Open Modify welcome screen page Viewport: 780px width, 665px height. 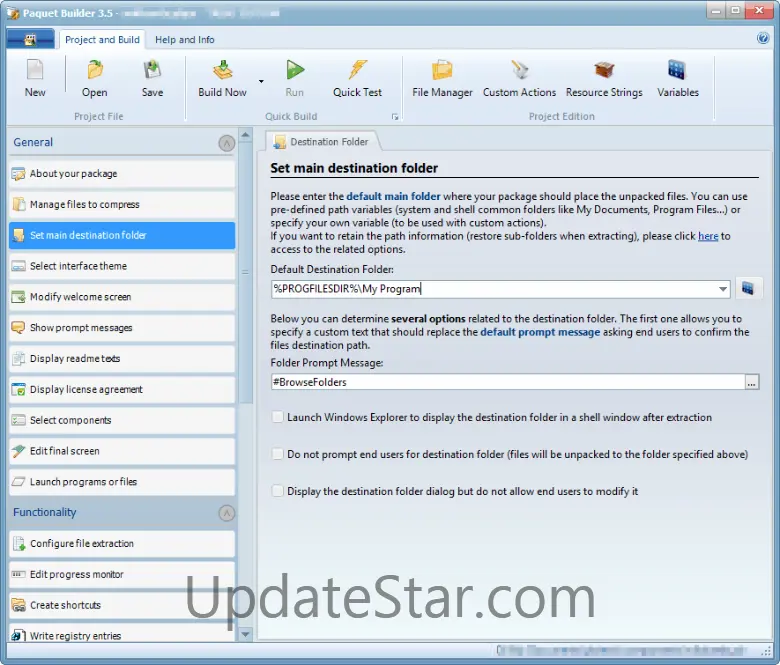[x=122, y=297]
